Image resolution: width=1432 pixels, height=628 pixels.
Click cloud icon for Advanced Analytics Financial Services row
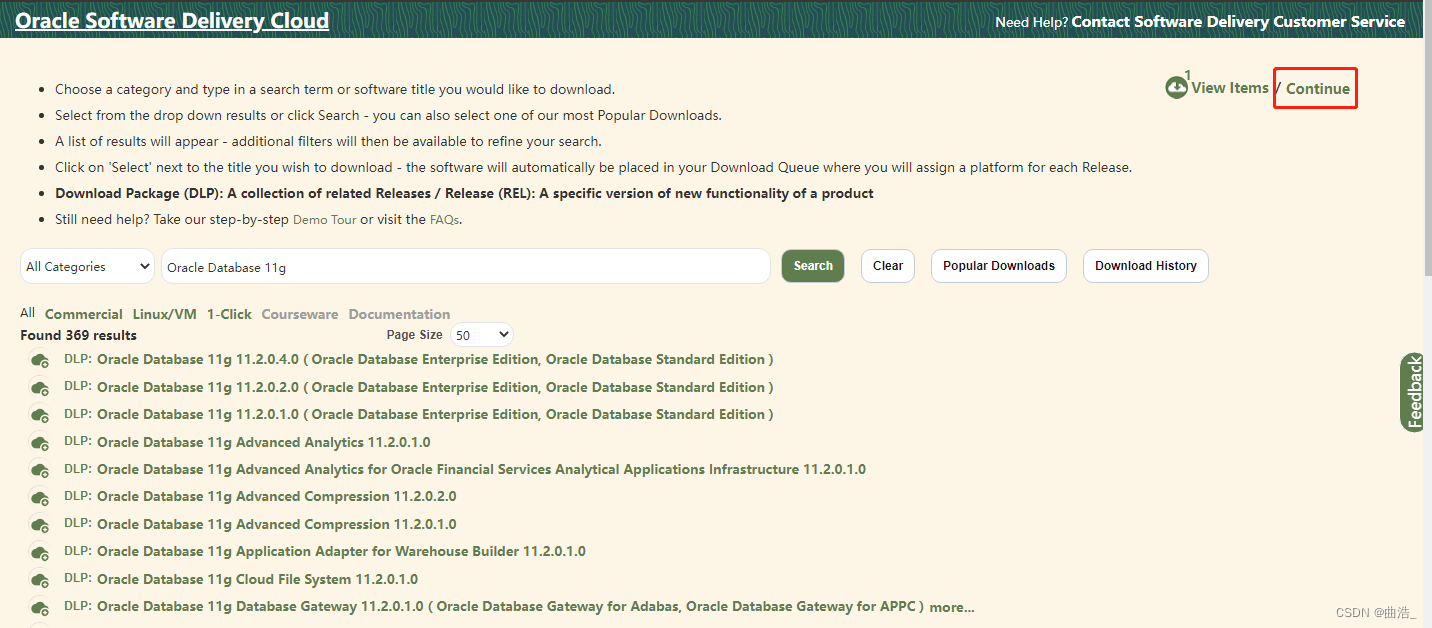[x=40, y=470]
